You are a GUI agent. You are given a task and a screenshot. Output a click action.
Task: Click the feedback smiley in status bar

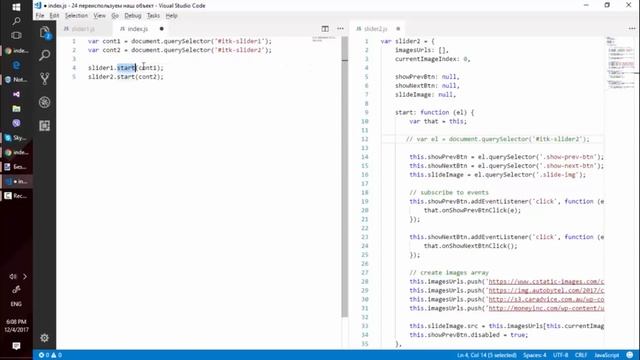pos(630,355)
